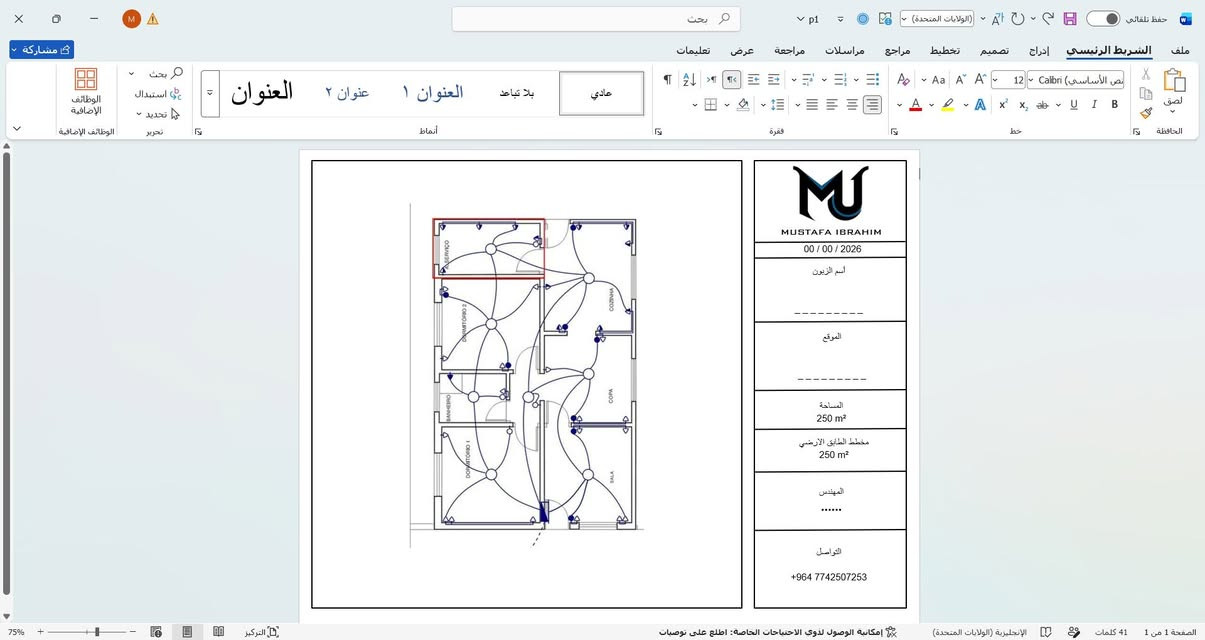Toggle Underline formatting
Viewport: 1205px width, 640px height.
point(1074,105)
